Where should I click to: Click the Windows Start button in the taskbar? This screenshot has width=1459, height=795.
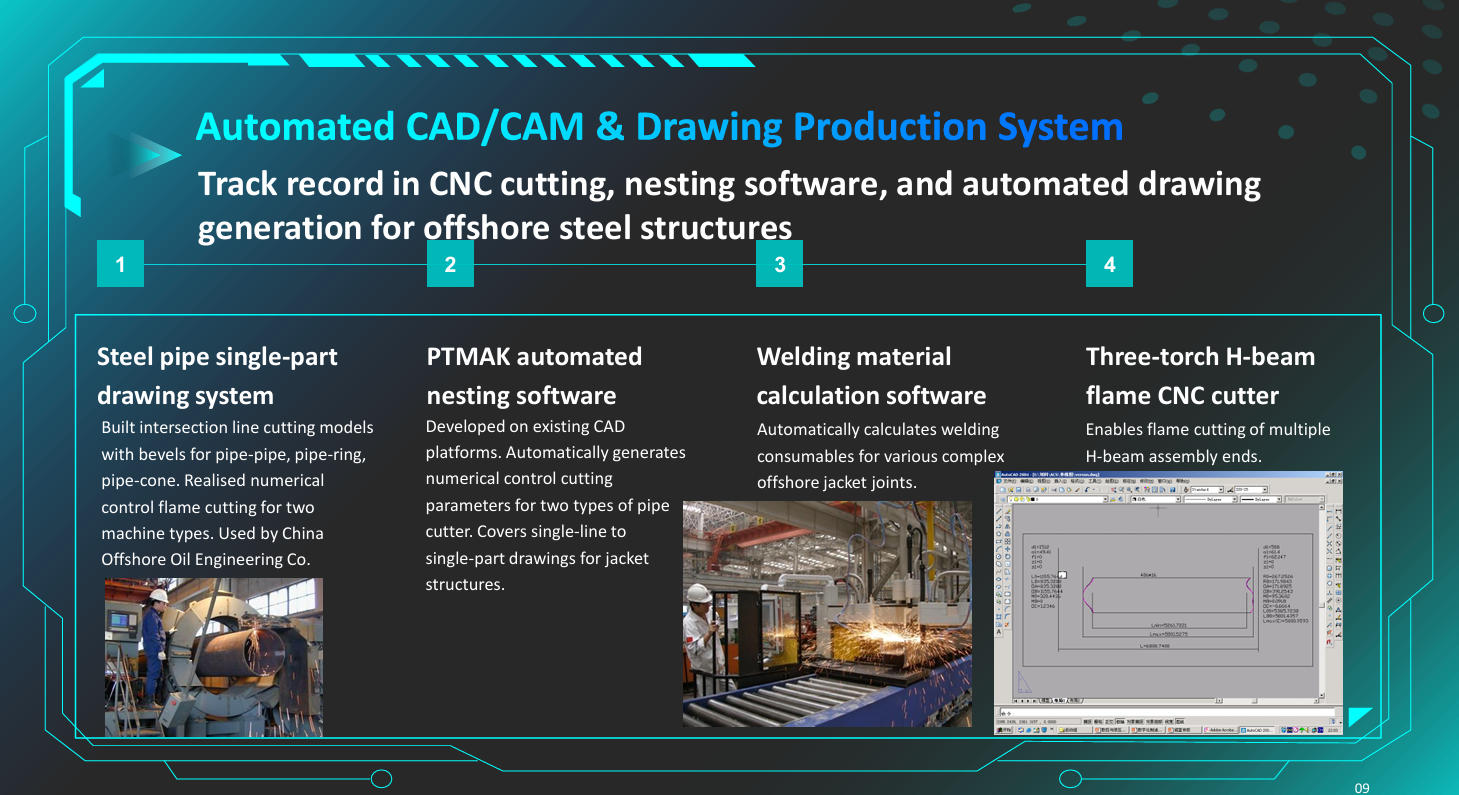(1003, 730)
